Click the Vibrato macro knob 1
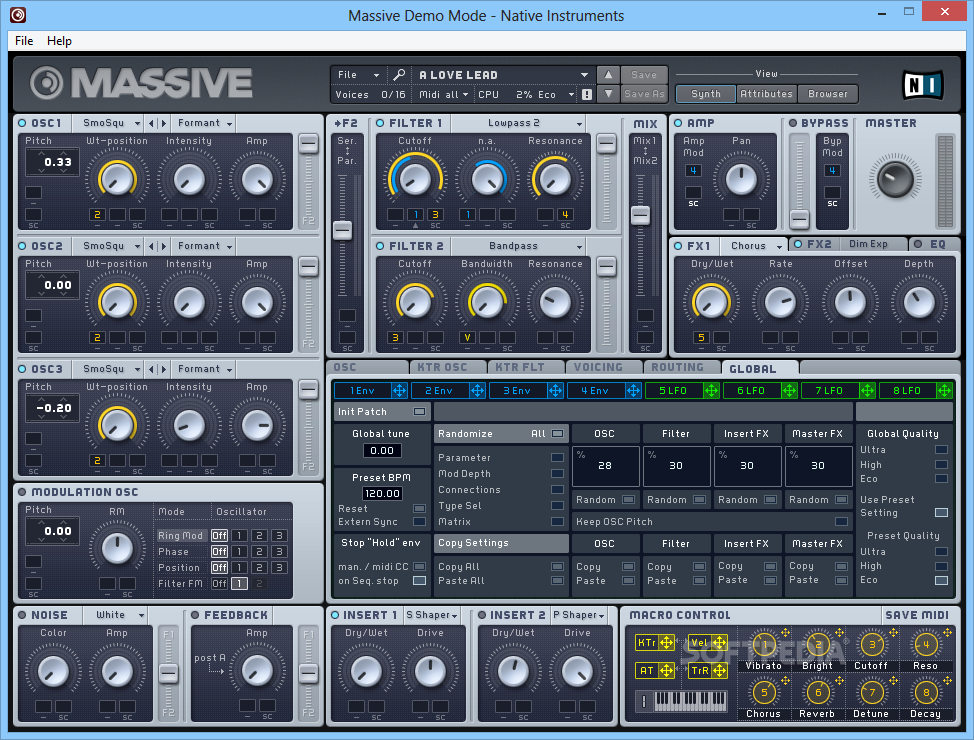This screenshot has height=740, width=974. [764, 644]
